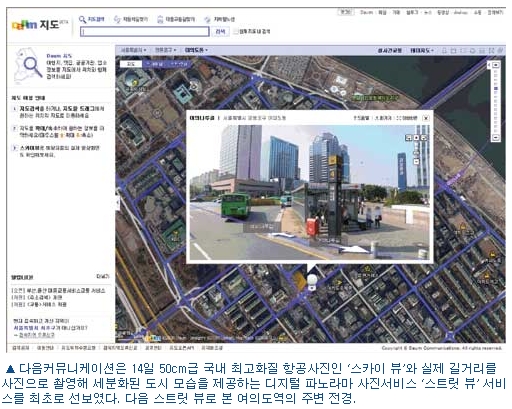Collapse the zoom control with its arrow
Screen dimensions: 512x409
(489, 65)
